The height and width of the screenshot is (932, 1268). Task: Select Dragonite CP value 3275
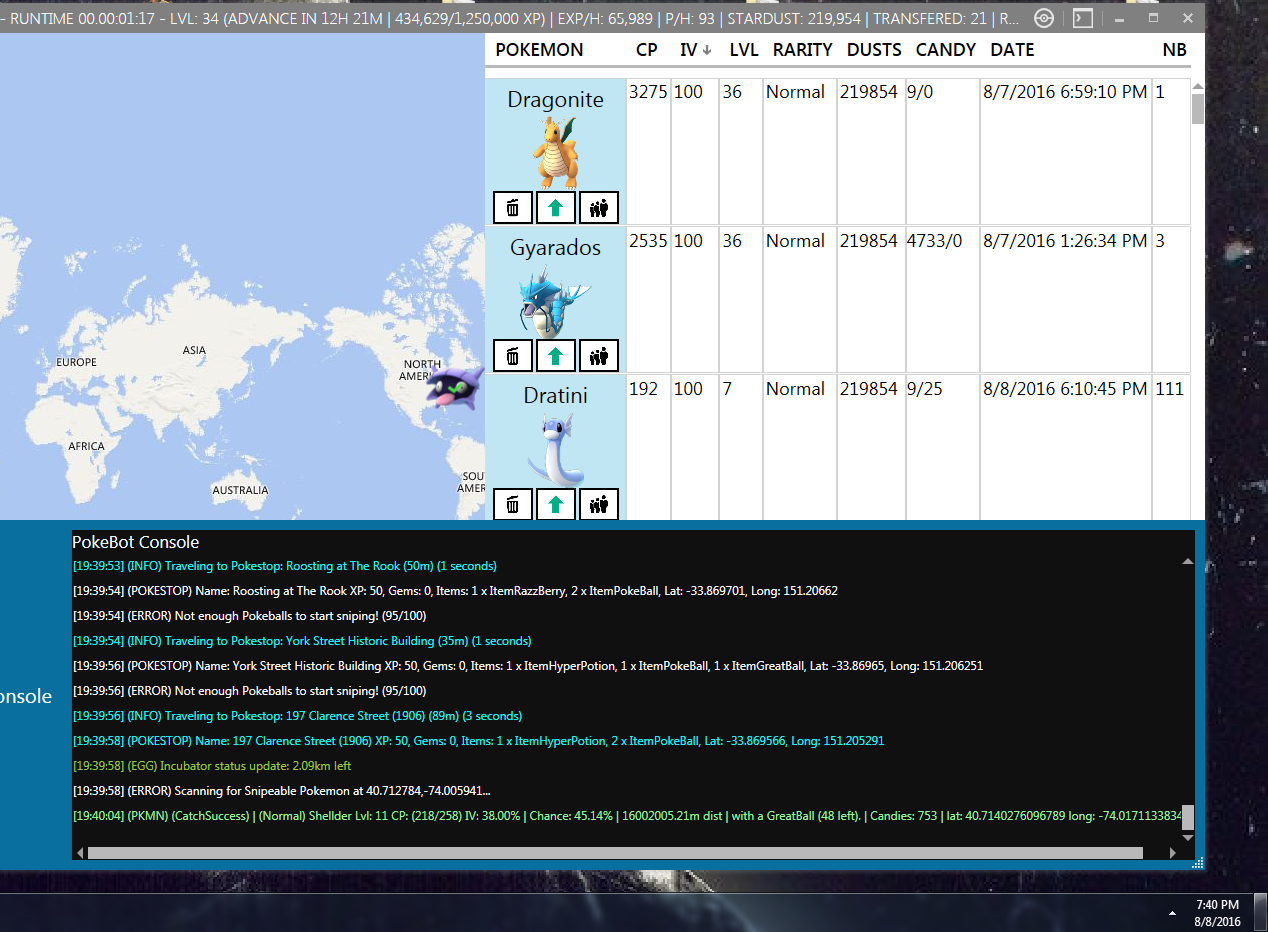tap(646, 92)
